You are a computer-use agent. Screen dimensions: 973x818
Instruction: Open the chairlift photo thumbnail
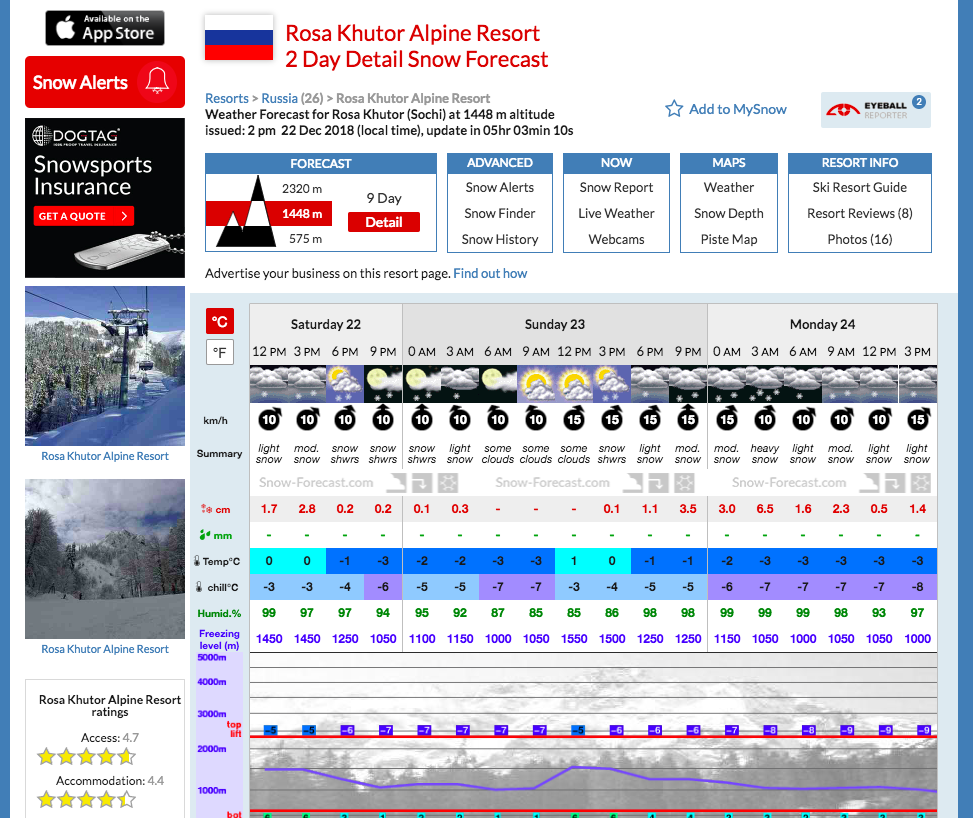pyautogui.click(x=105, y=366)
